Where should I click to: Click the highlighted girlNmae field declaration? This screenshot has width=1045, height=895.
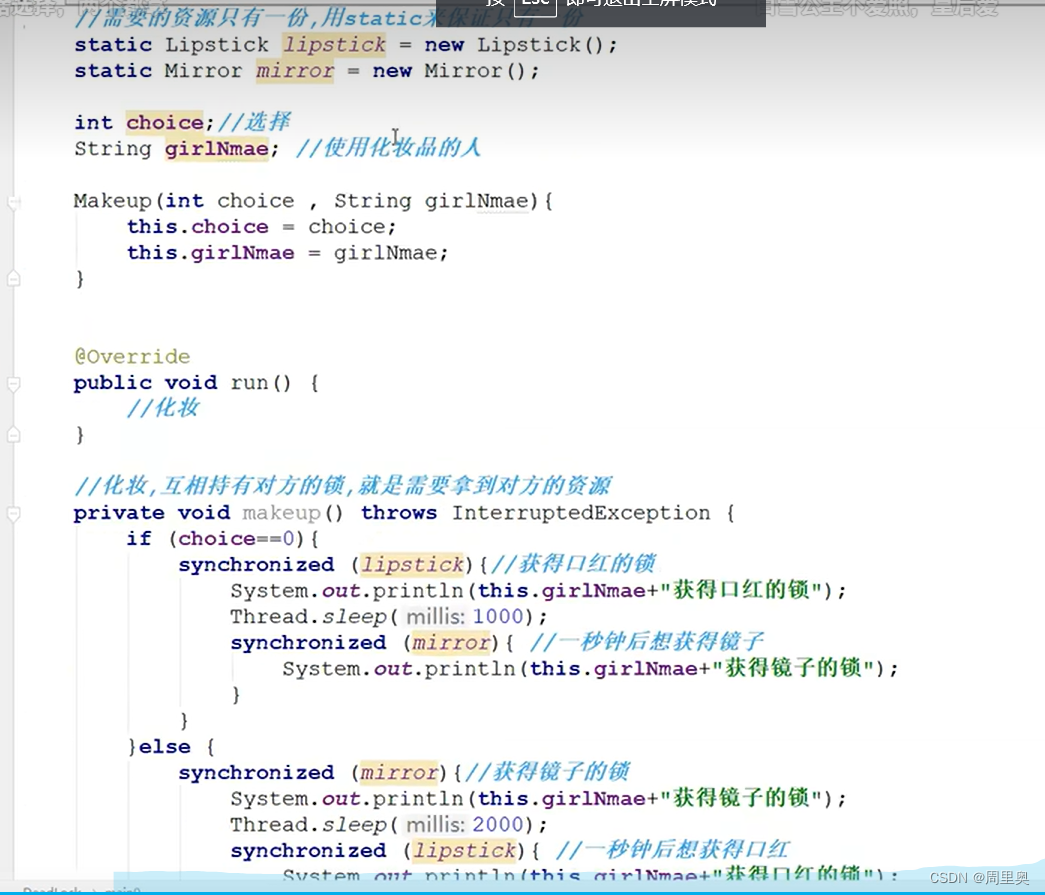(x=217, y=149)
